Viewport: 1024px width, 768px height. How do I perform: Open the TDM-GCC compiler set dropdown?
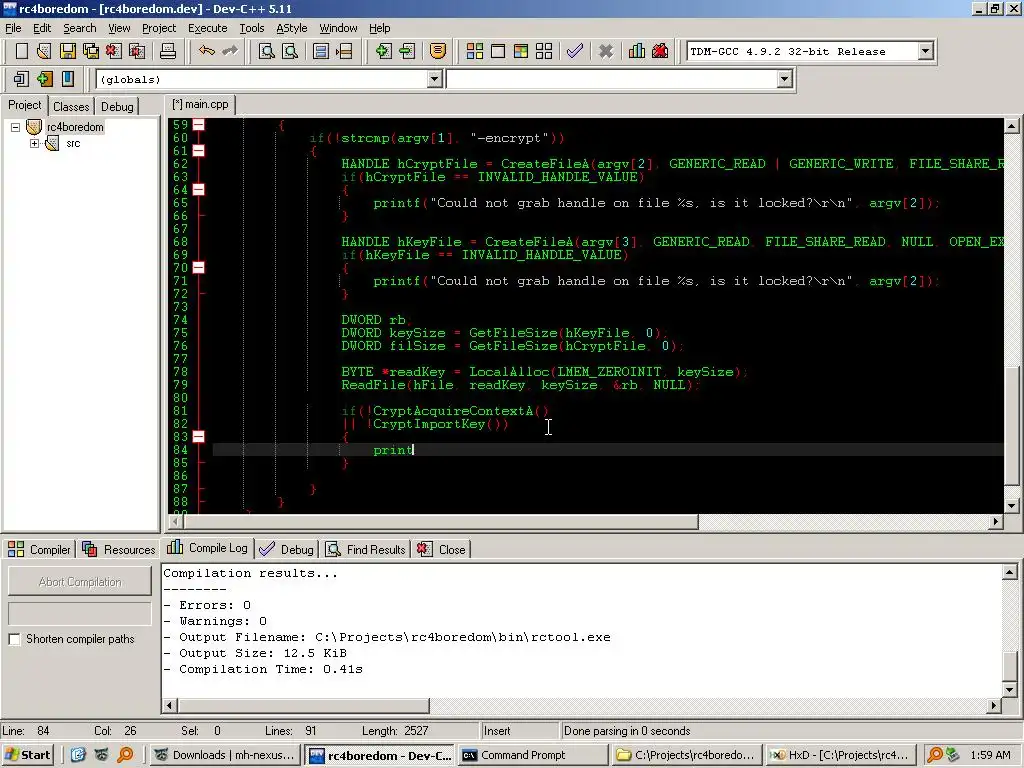click(925, 51)
